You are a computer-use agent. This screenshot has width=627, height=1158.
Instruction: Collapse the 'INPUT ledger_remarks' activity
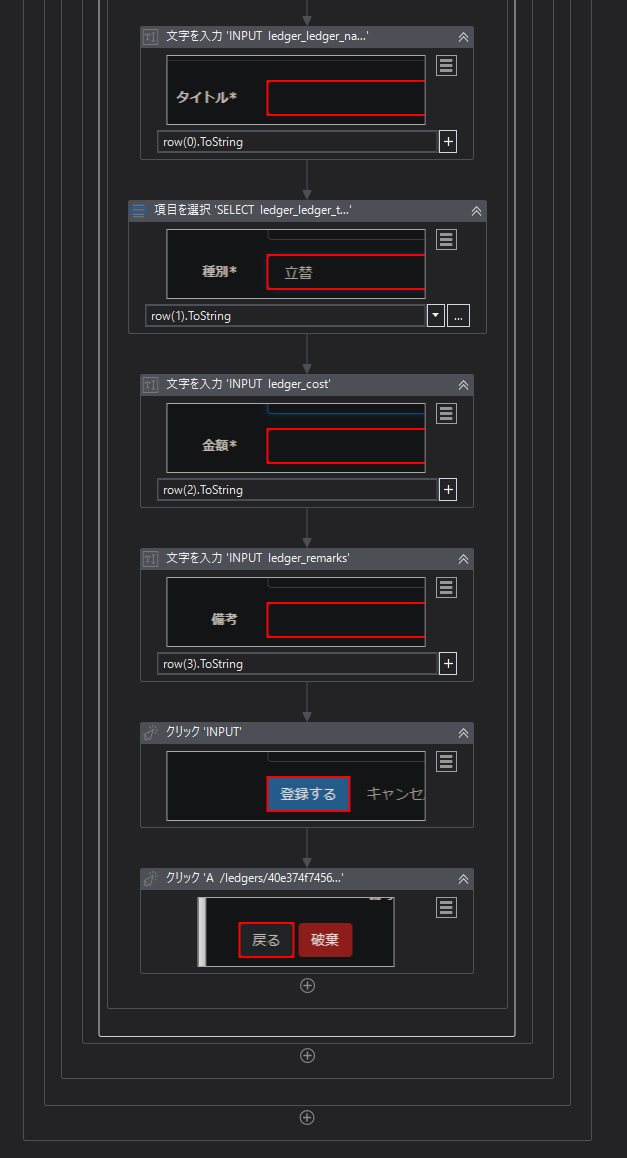click(x=463, y=559)
